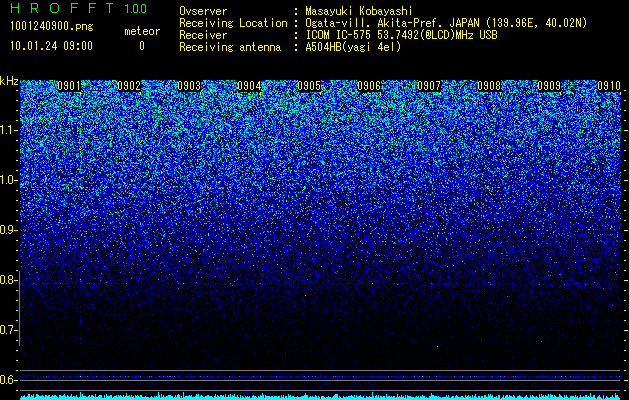629x400 pixels.
Task: Click the kHz axis unit label
Action: pos(9,81)
